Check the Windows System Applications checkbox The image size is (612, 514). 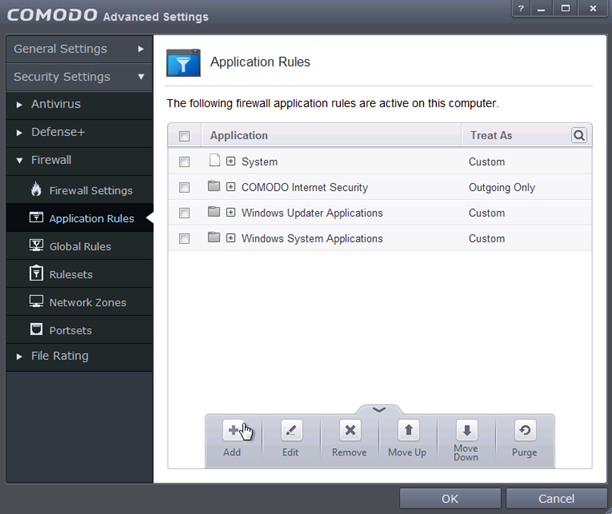point(184,238)
